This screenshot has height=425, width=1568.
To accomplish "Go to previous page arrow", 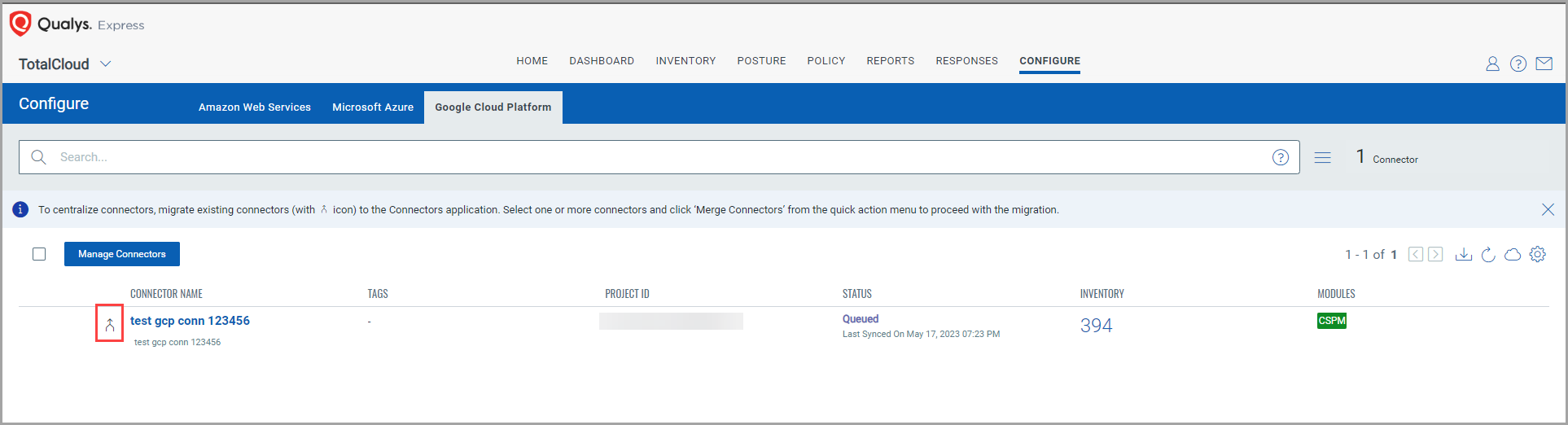I will tap(1416, 254).
